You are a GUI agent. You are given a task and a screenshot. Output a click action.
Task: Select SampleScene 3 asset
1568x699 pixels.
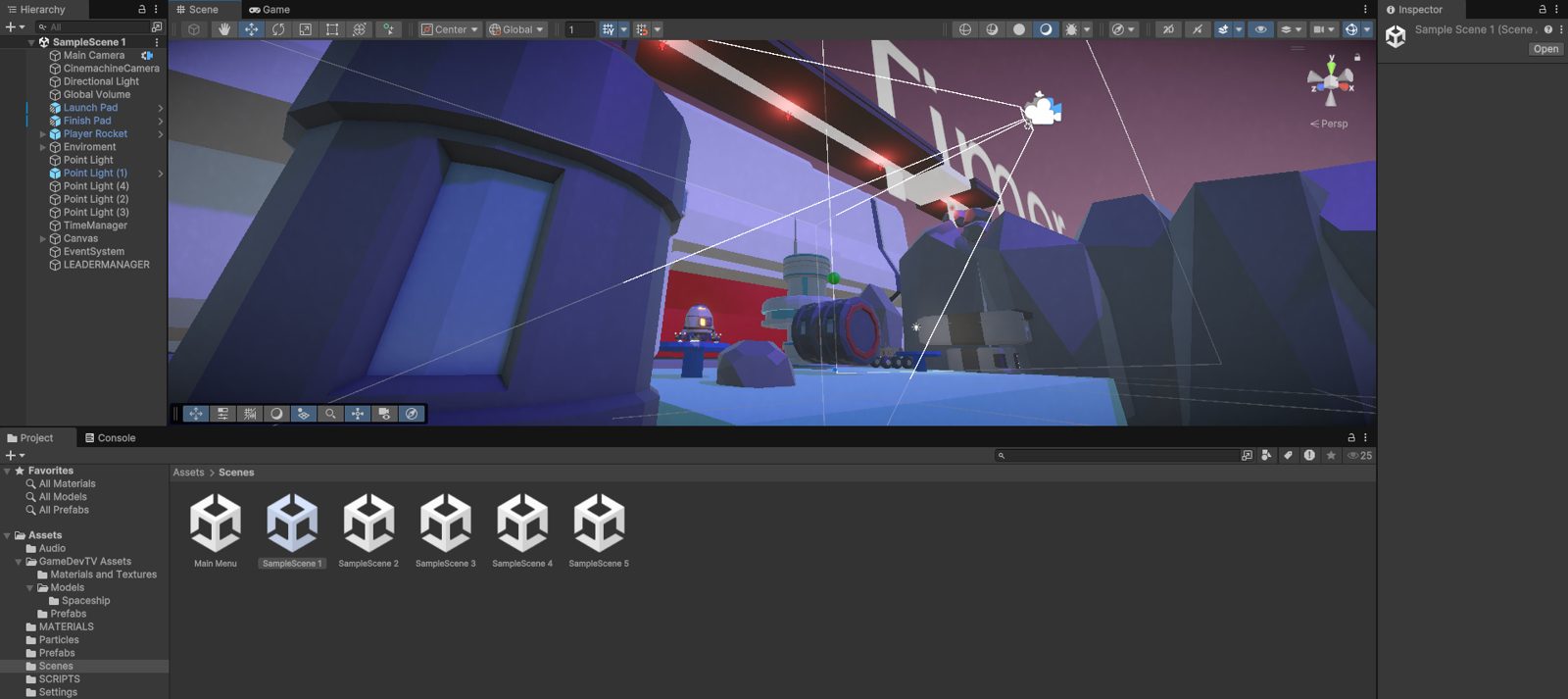pos(445,530)
